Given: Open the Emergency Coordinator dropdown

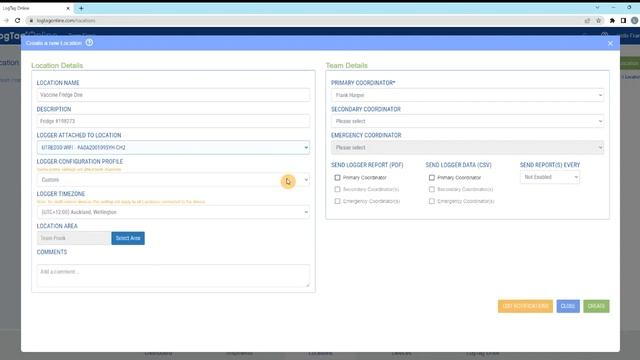Looking at the screenshot, I should pyautogui.click(x=467, y=147).
